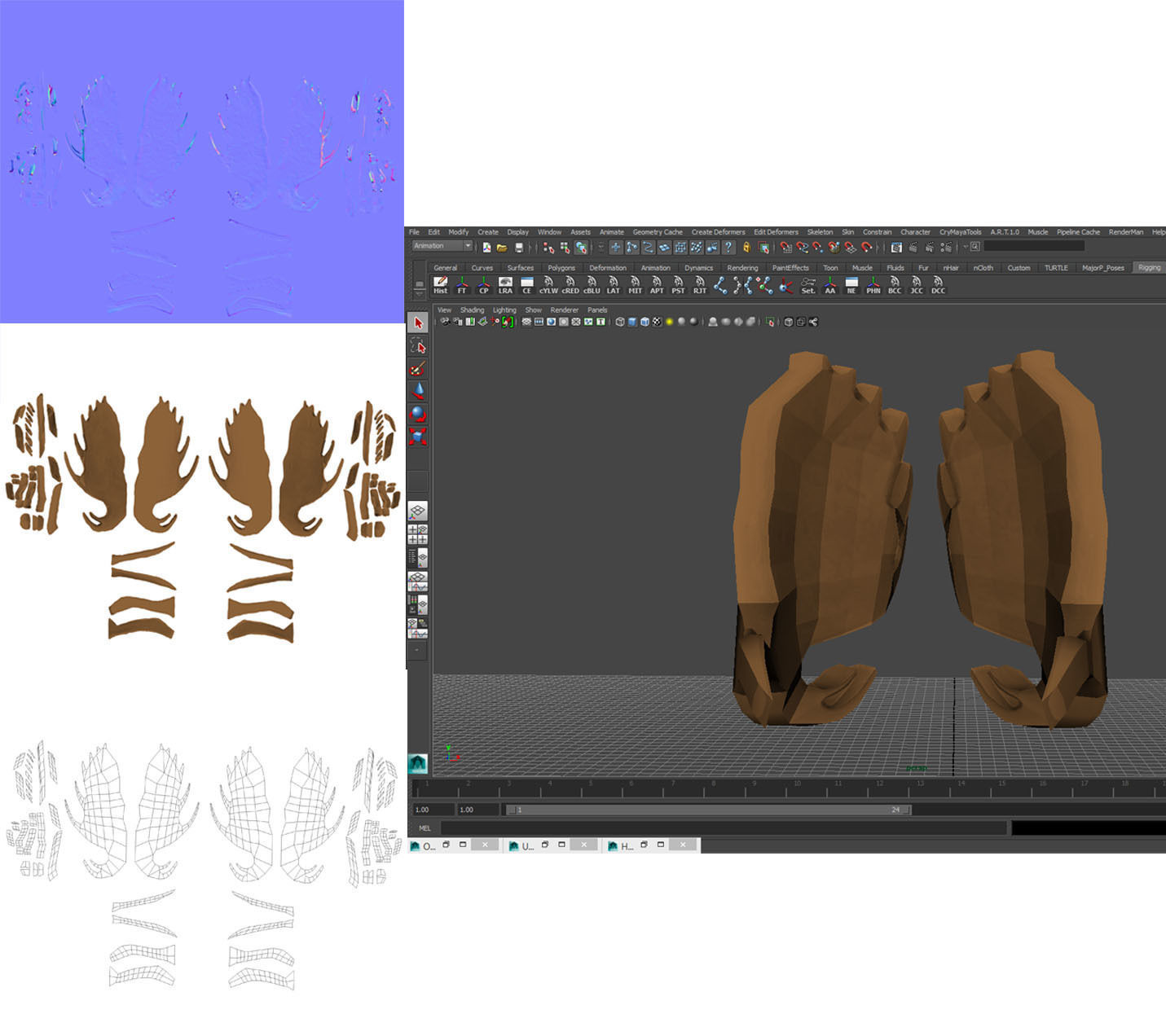Toggle smooth shade all cube icon
The image size is (1166, 1036).
coord(632,322)
